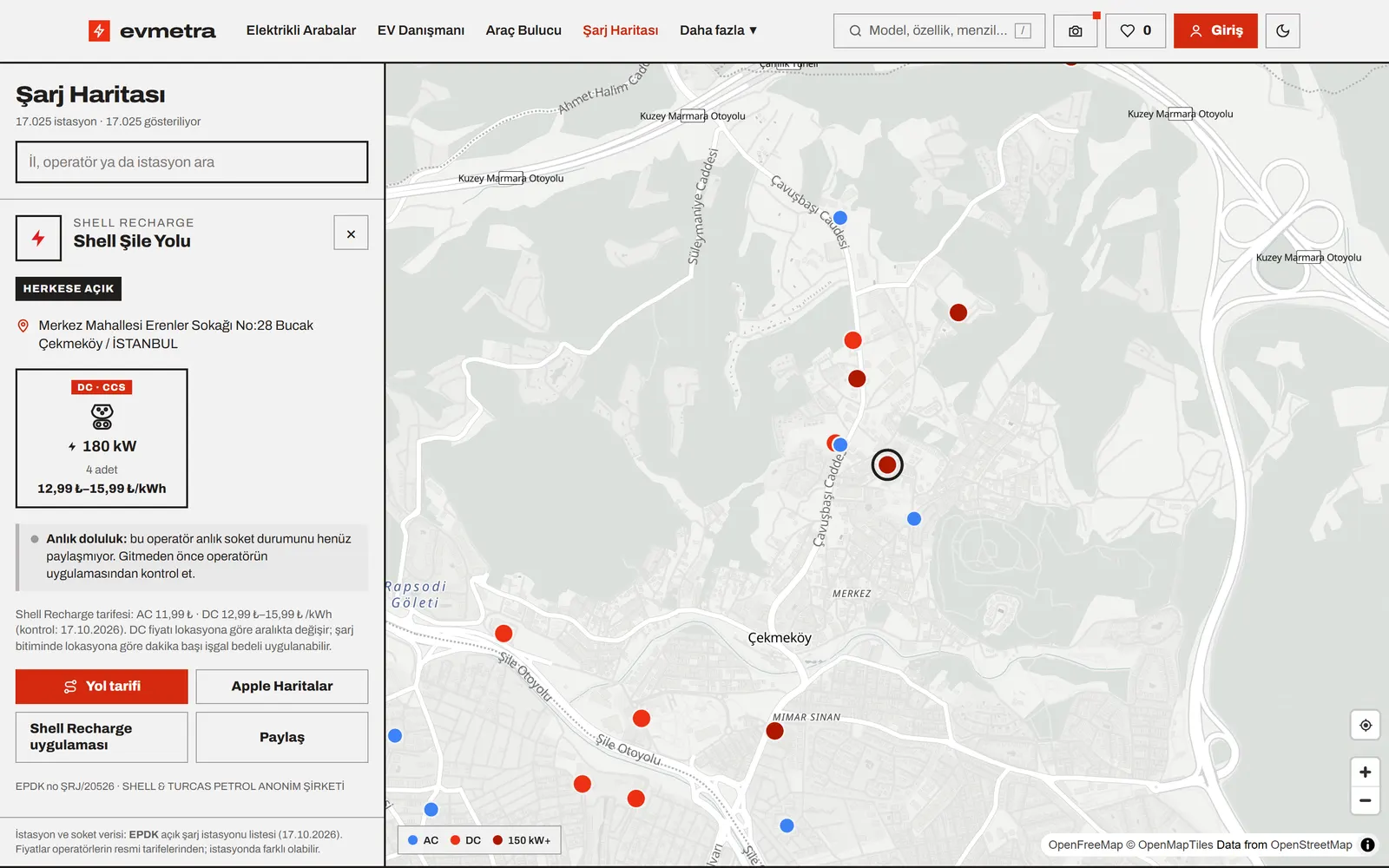The image size is (1389, 868).
Task: Open Shell Recharge uygulaması button
Action: (102, 737)
